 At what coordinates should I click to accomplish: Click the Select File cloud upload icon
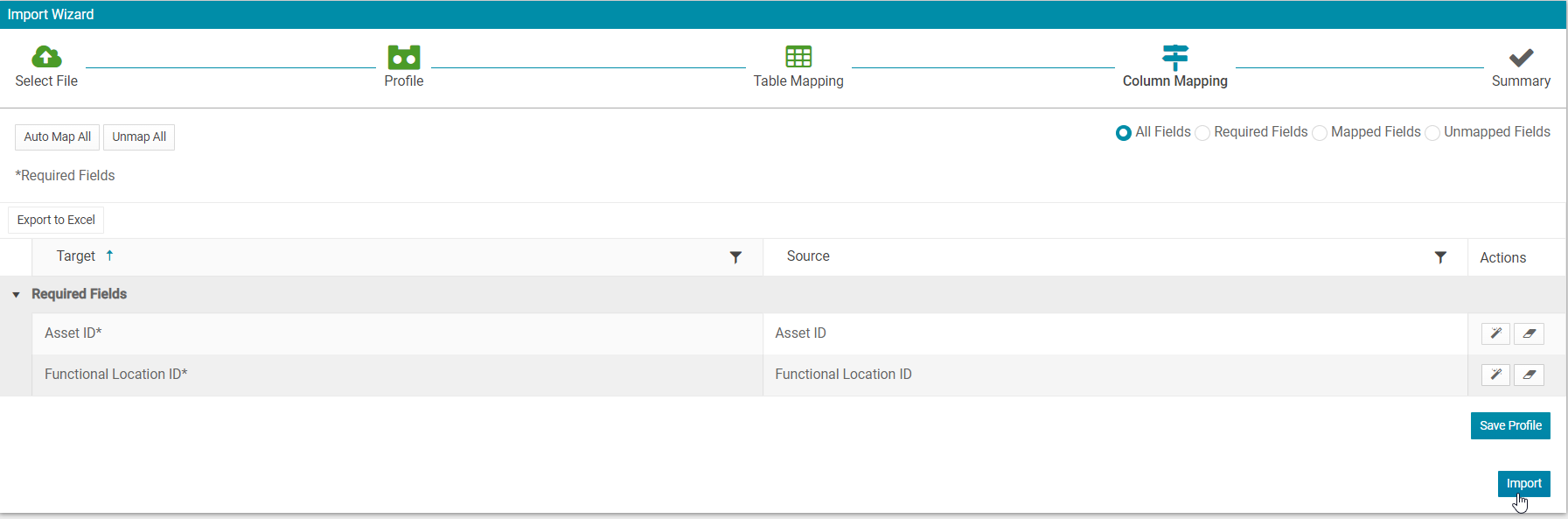(x=46, y=57)
